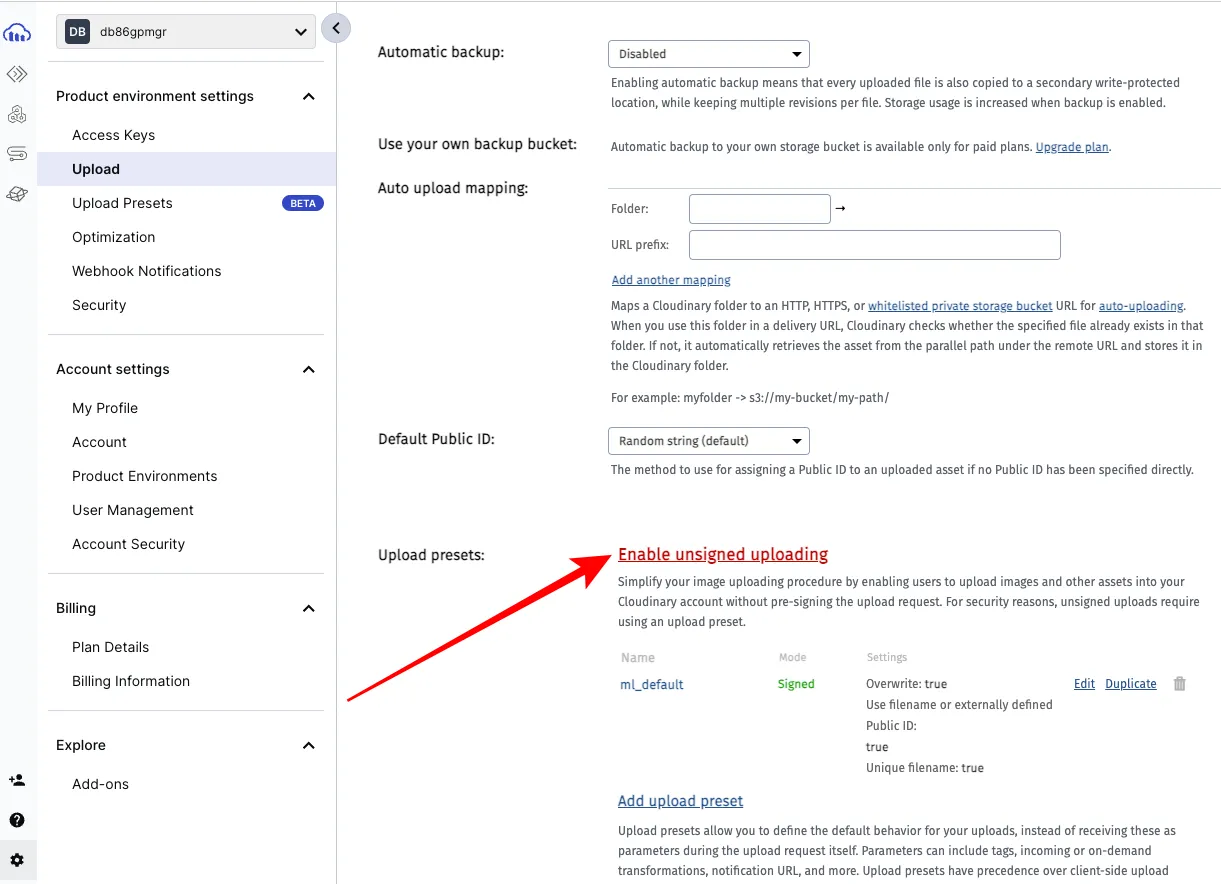Click the Folder input field
The image size is (1221, 884).
pyautogui.click(x=760, y=209)
